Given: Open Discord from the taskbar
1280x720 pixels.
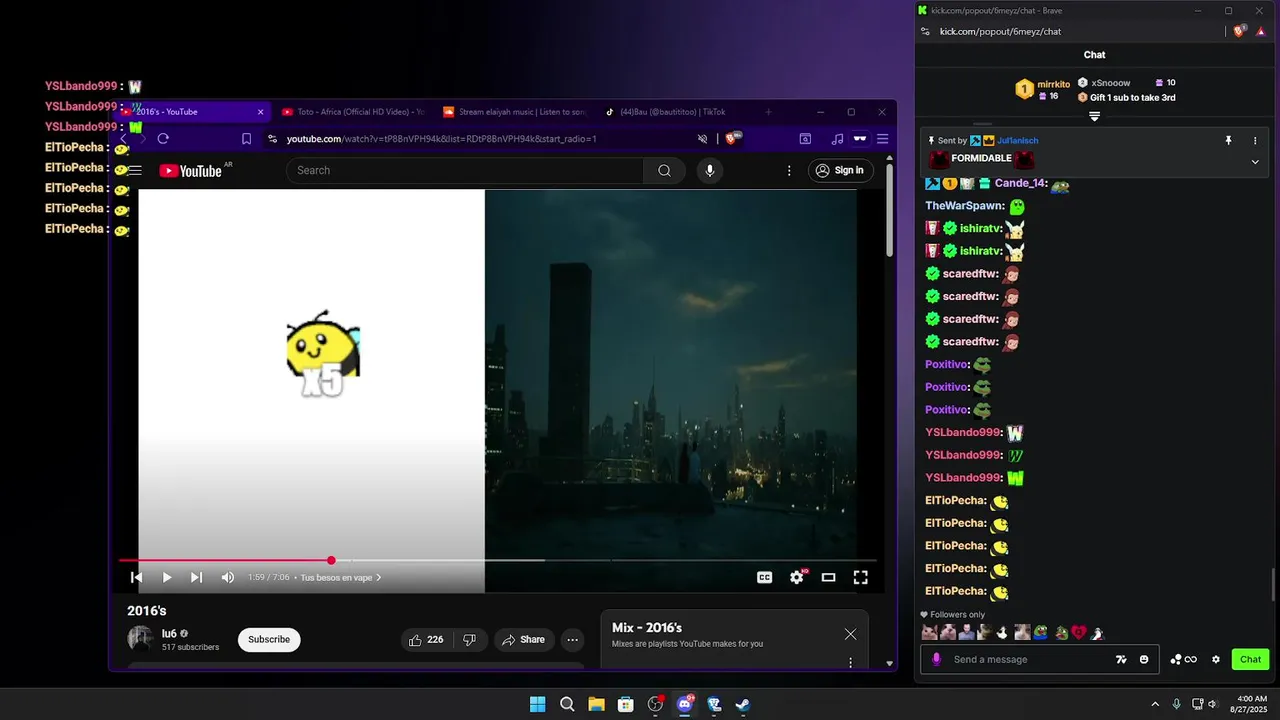Looking at the screenshot, I should click(x=685, y=704).
